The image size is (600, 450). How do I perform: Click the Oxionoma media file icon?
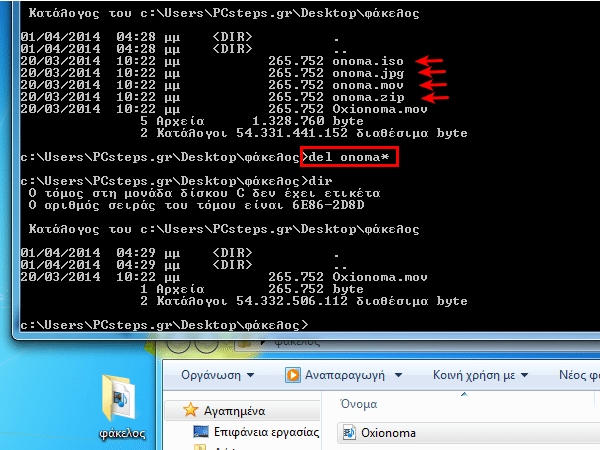(x=349, y=433)
